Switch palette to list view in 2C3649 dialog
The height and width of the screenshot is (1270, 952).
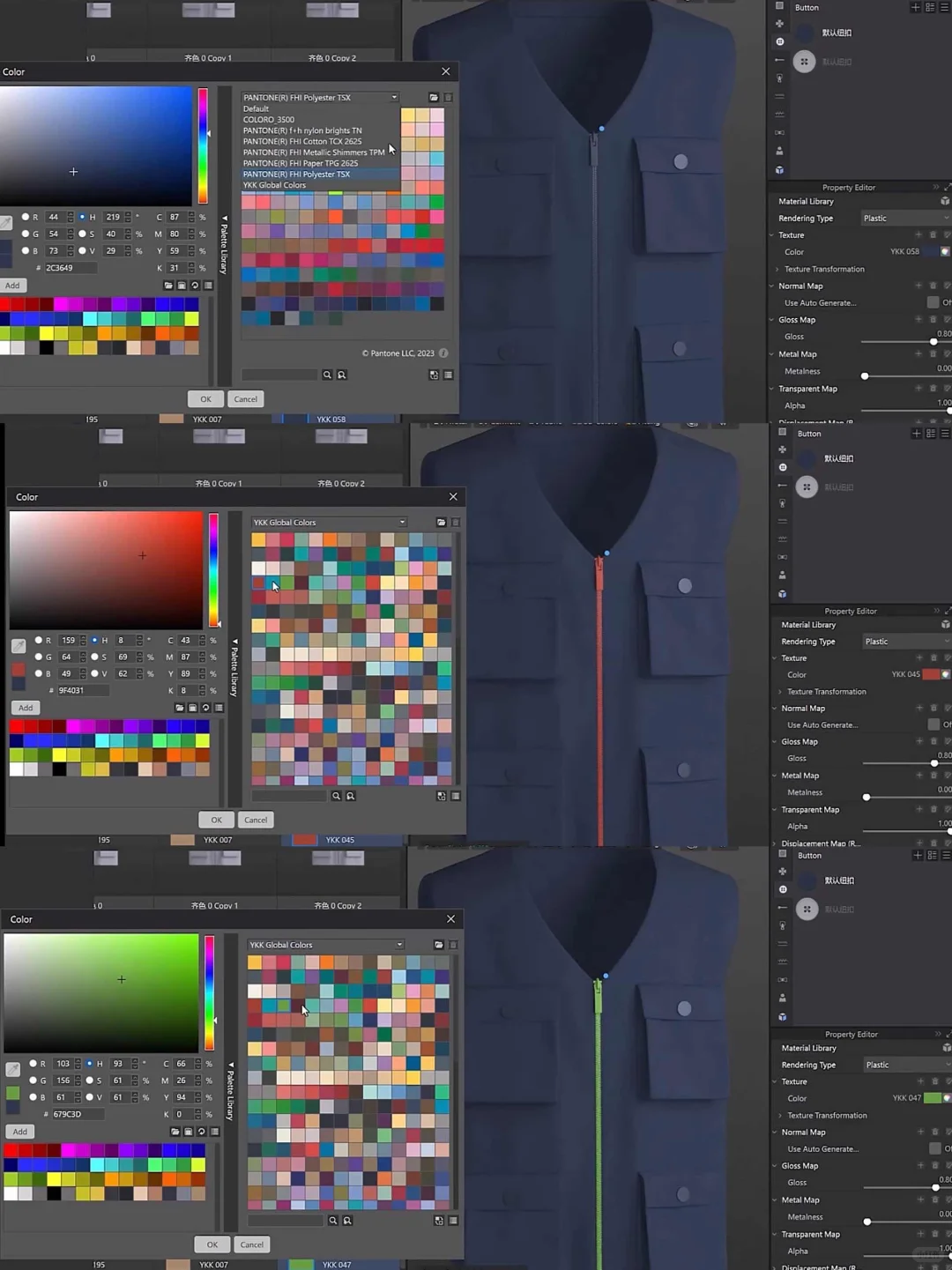pyautogui.click(x=449, y=375)
